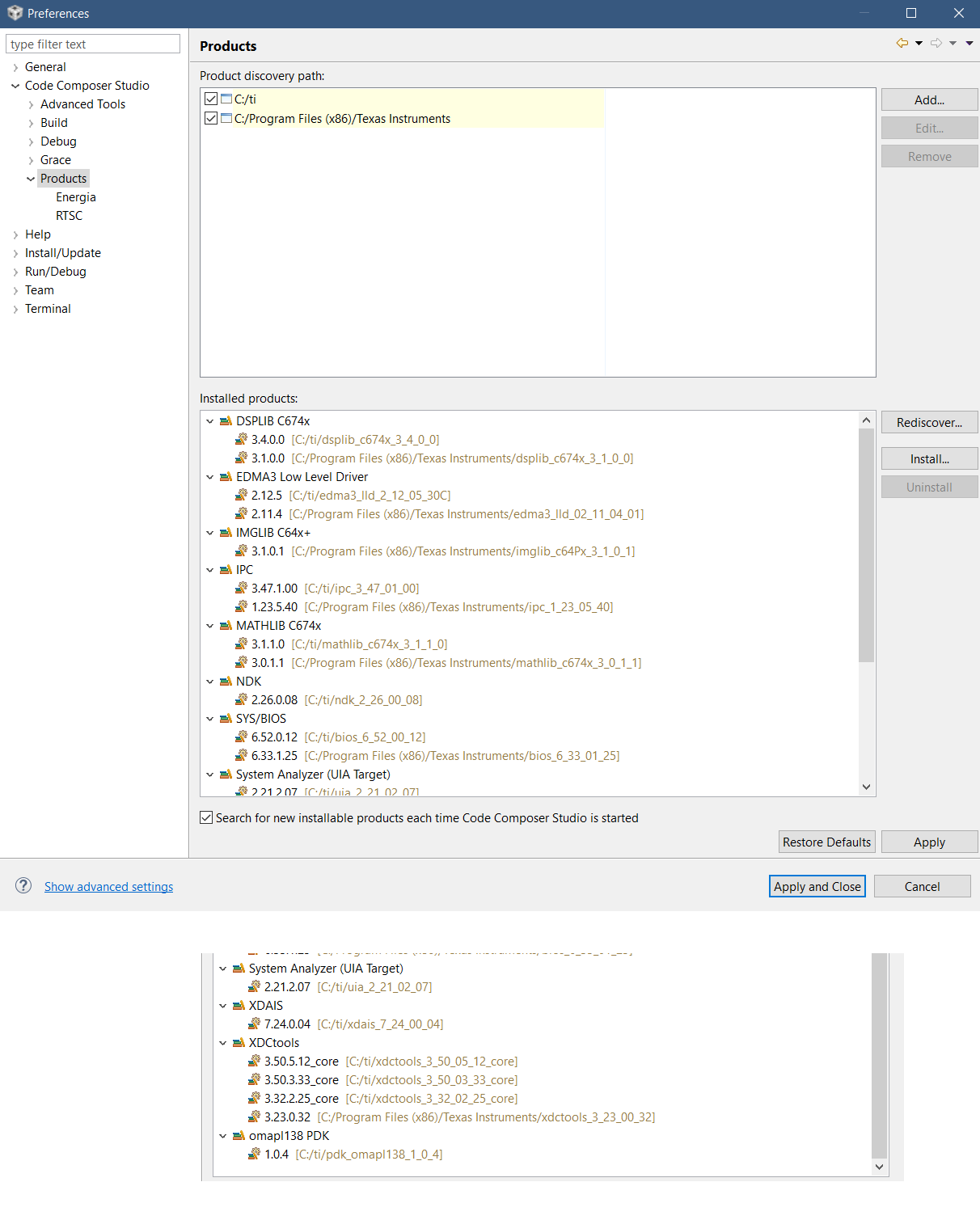Uncheck the C:/ti discovery path checkbox
The image size is (980, 1220).
coord(211,99)
